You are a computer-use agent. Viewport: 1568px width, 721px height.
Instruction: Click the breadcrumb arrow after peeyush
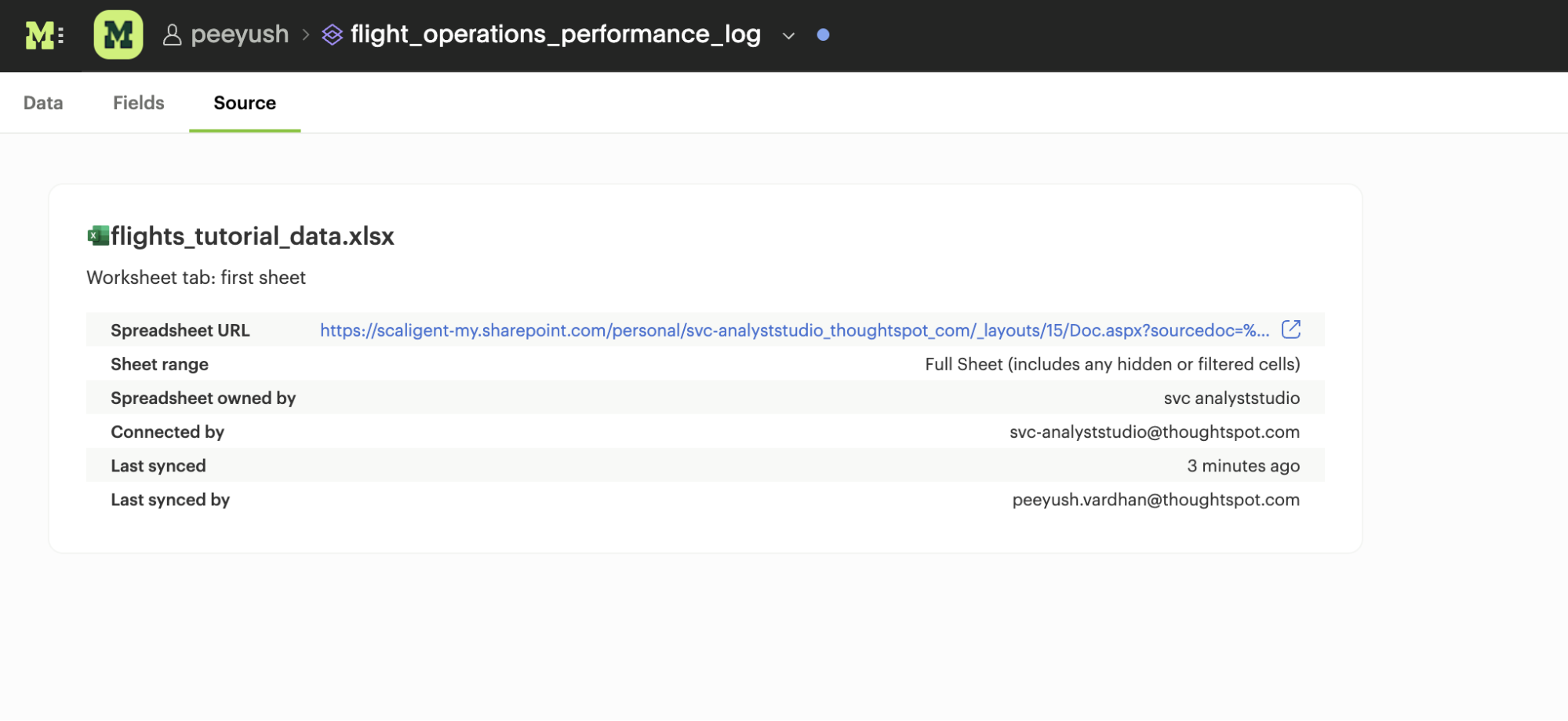tap(306, 35)
